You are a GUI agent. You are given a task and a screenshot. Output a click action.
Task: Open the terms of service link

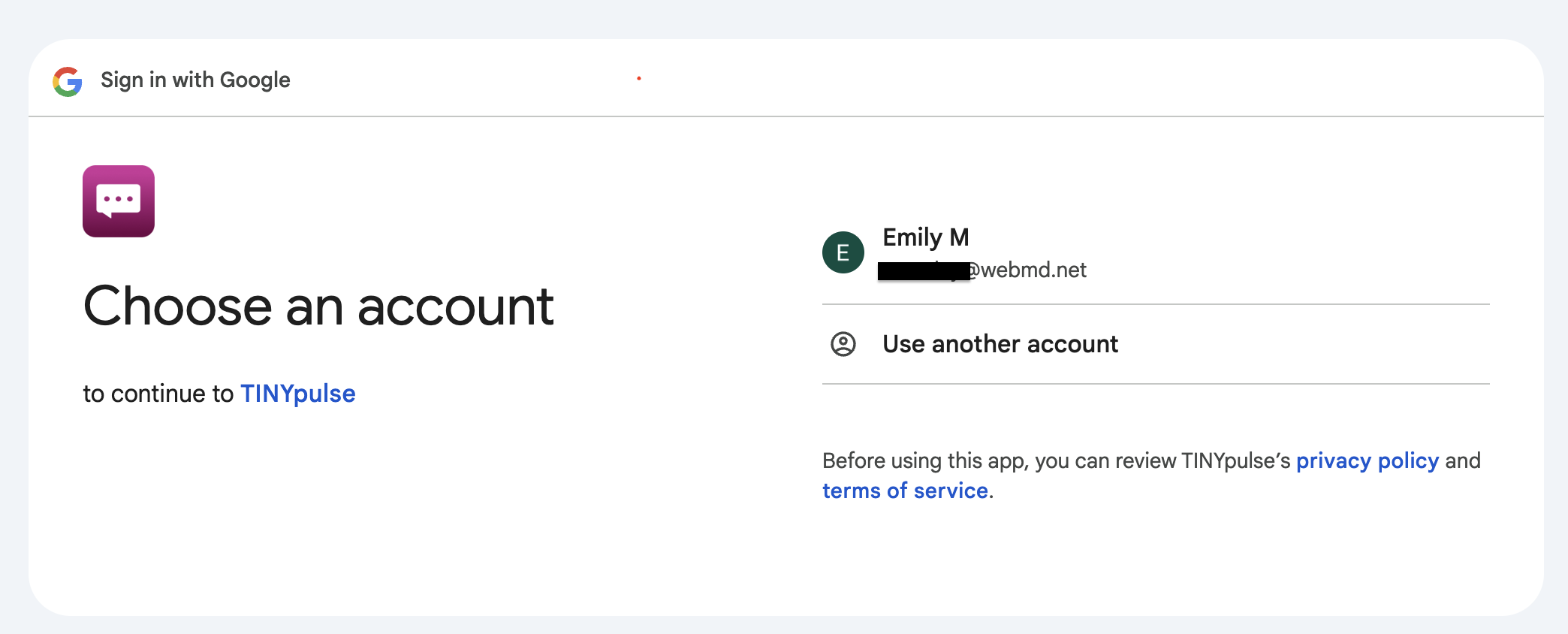click(905, 491)
